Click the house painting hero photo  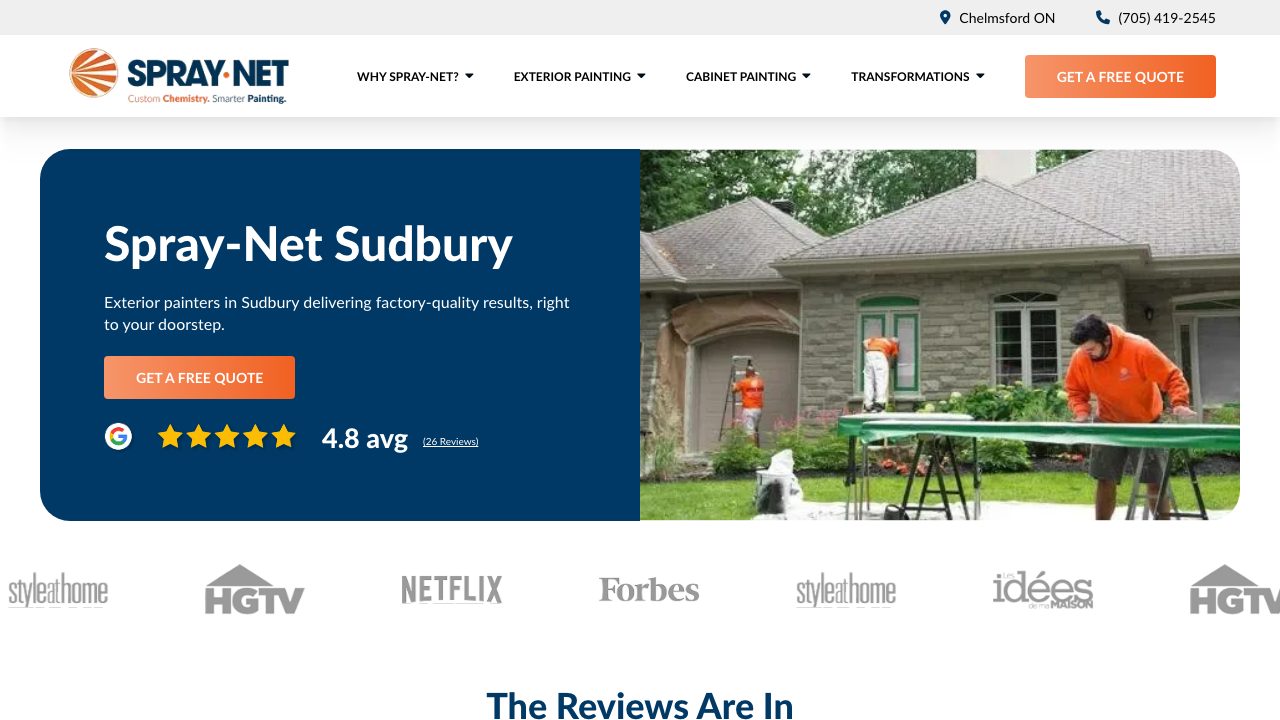[940, 335]
